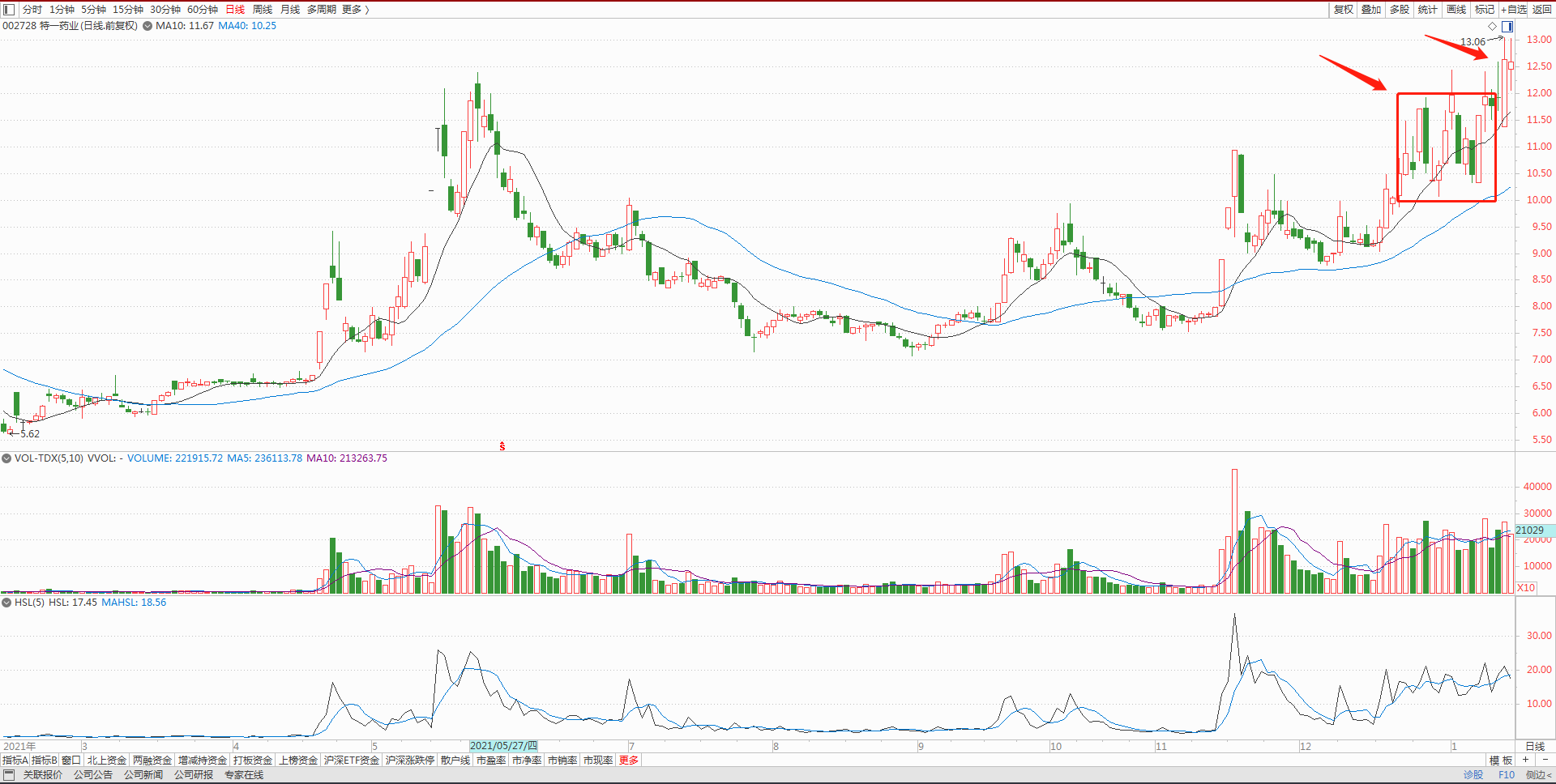Click the 13.06 high price label
This screenshot has height=784, width=1556.
[1473, 42]
